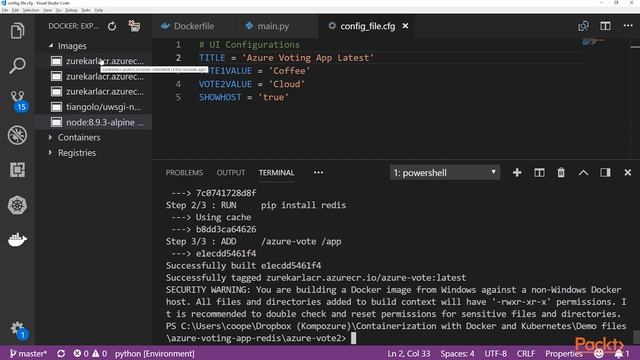This screenshot has height=360, width=640.
Task: Click the VOTE2VALUE line in editor
Action: 252,84
